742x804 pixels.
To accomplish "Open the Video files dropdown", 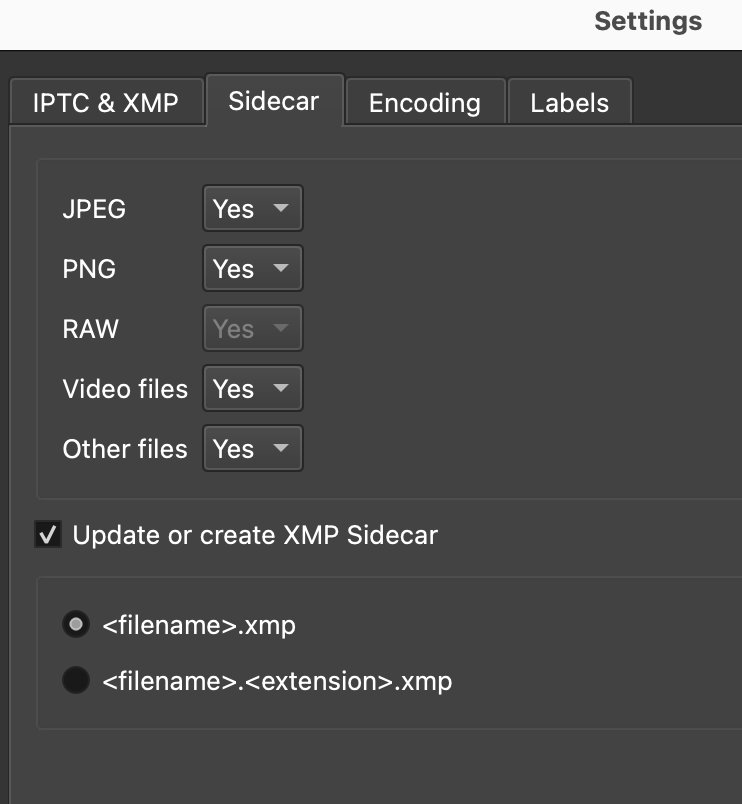I will (x=252, y=389).
